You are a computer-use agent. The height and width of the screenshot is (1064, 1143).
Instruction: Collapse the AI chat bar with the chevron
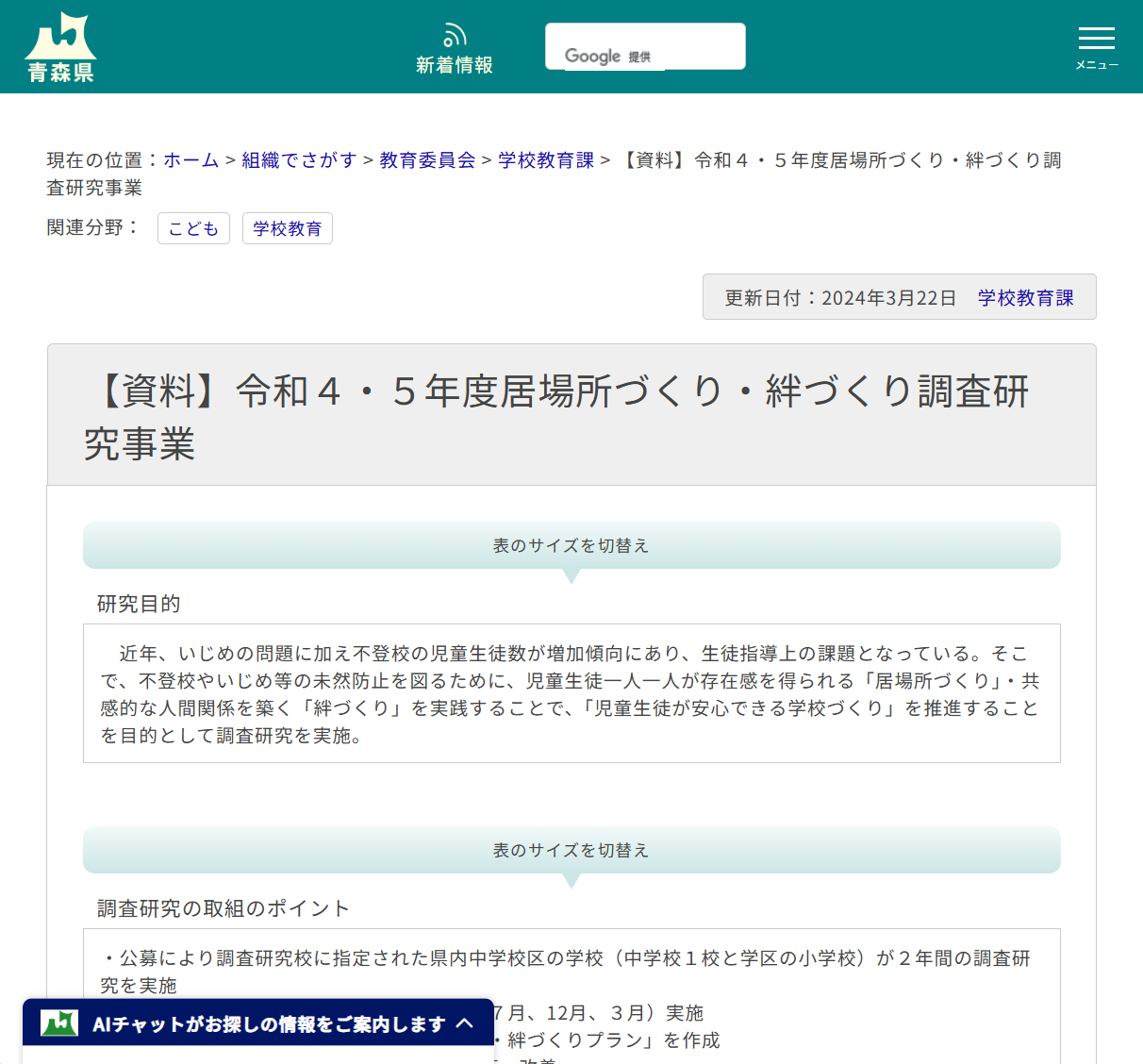coord(464,1022)
